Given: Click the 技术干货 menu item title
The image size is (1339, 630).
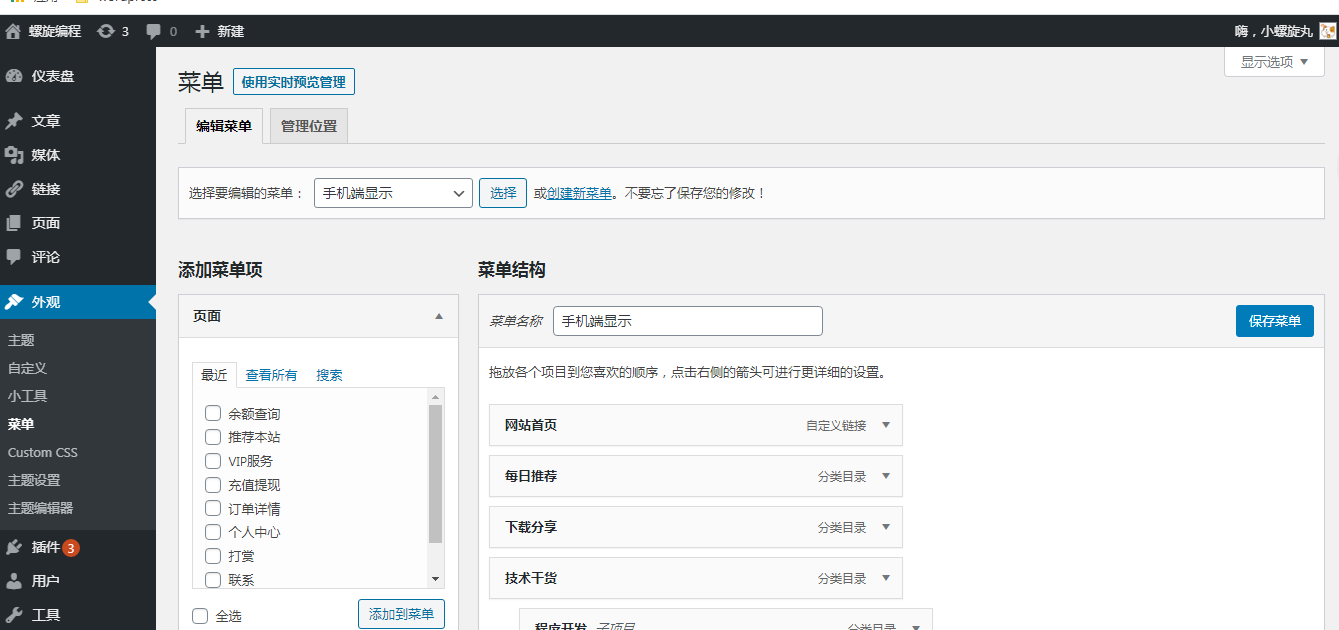Looking at the screenshot, I should 531,578.
